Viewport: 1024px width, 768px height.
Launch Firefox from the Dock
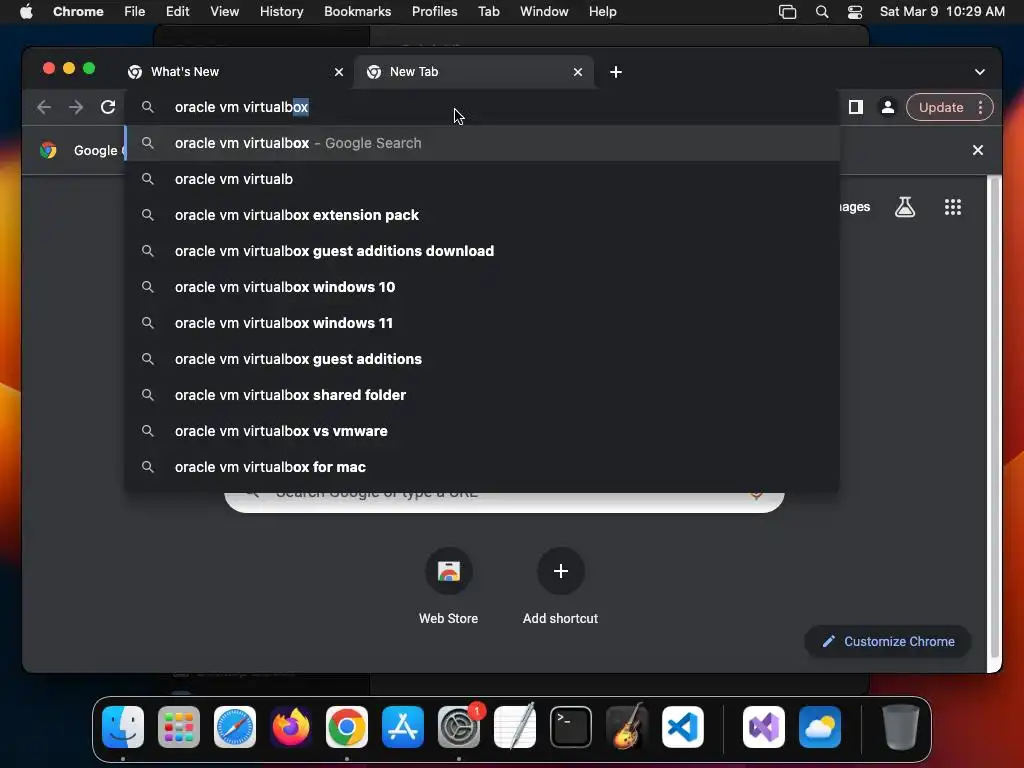(x=291, y=727)
